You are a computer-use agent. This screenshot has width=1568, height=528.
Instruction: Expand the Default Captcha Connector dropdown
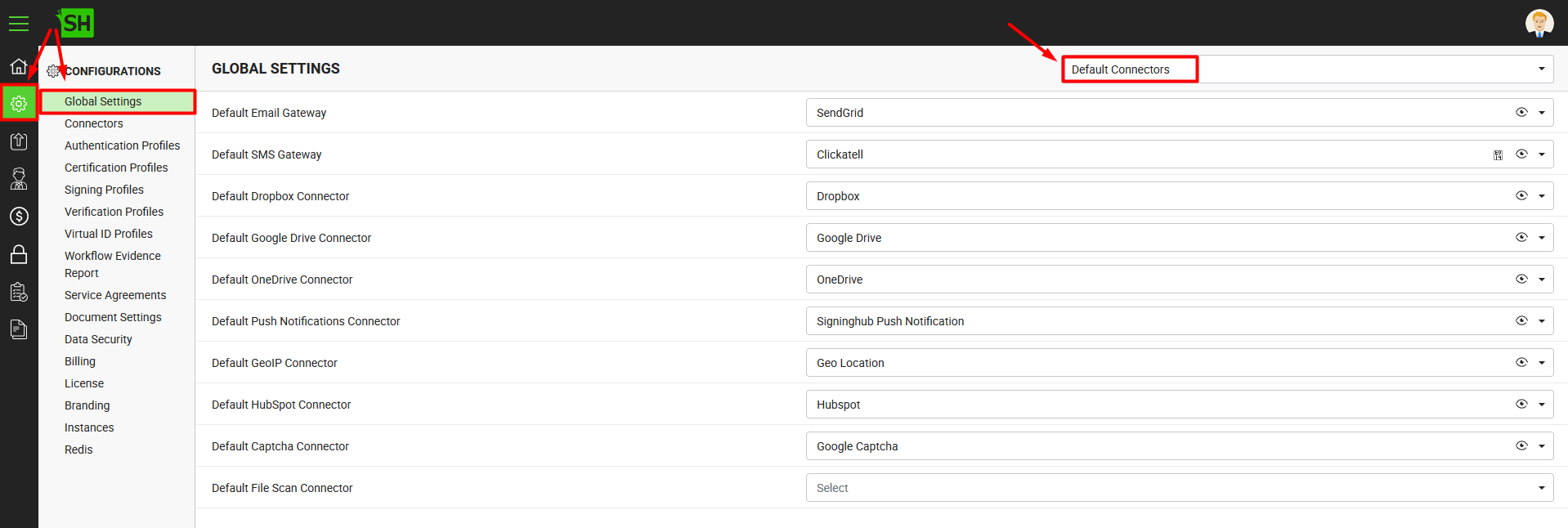tap(1542, 446)
